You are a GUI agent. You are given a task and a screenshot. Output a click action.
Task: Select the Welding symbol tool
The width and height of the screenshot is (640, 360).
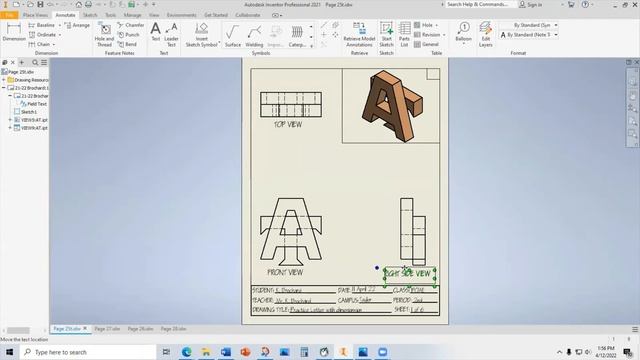[254, 36]
